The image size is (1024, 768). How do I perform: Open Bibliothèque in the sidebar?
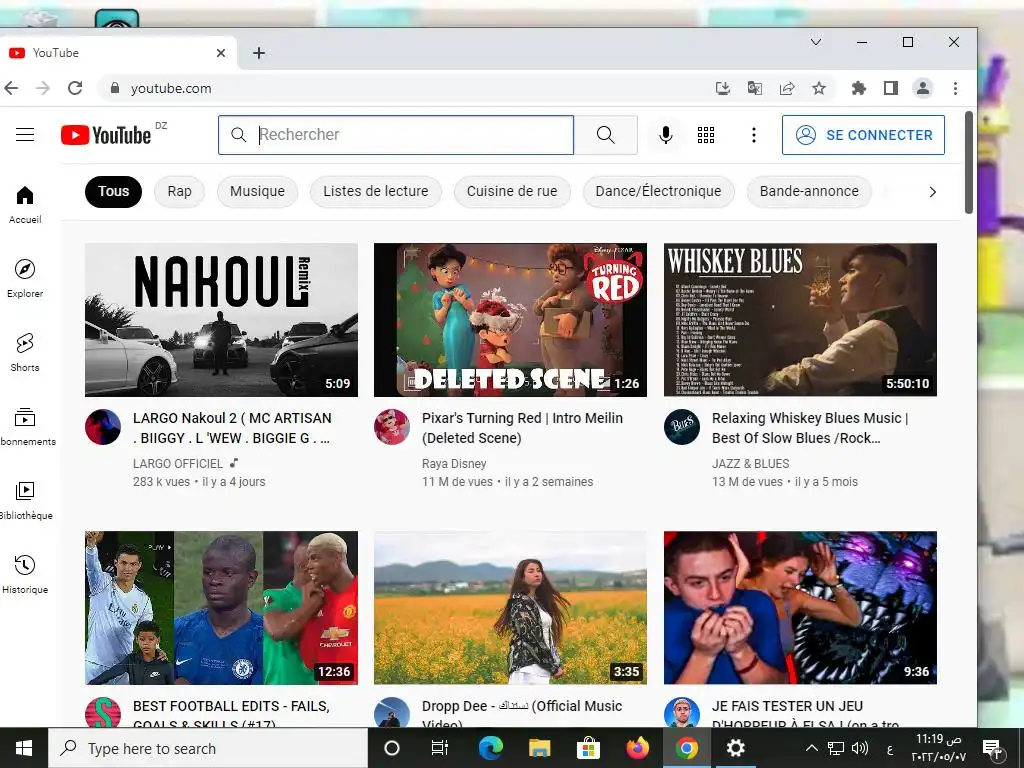click(x=26, y=500)
